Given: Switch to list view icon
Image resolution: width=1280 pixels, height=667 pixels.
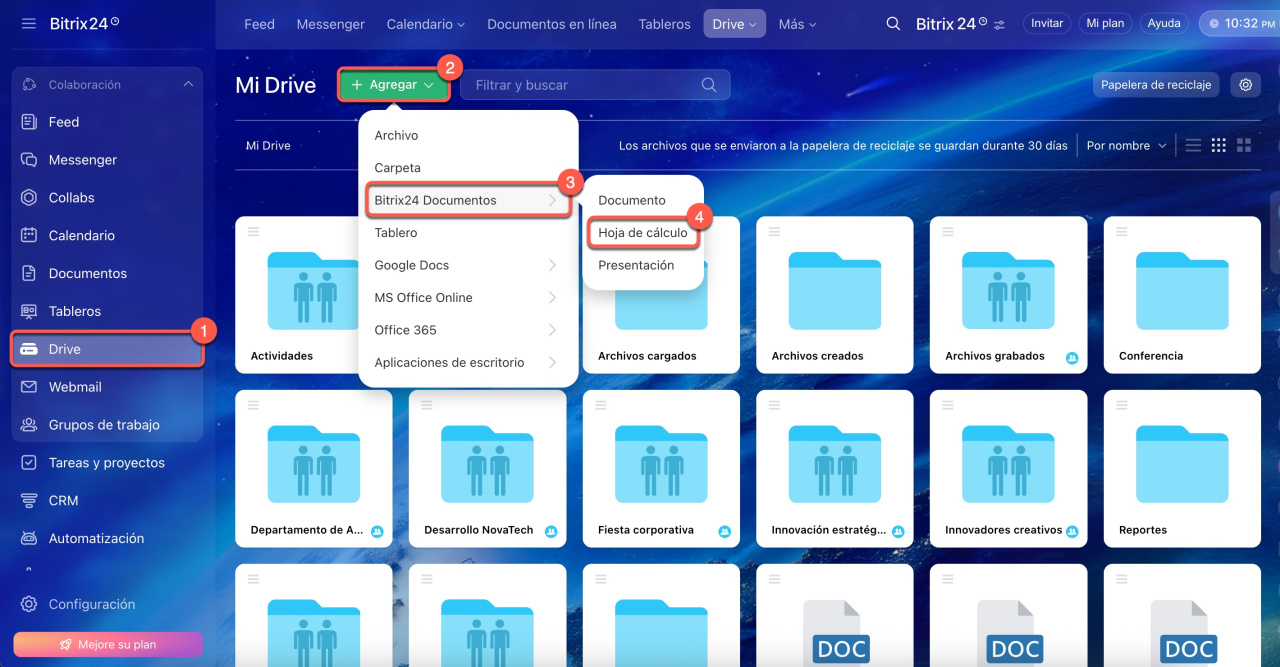Looking at the screenshot, I should coord(1193,146).
